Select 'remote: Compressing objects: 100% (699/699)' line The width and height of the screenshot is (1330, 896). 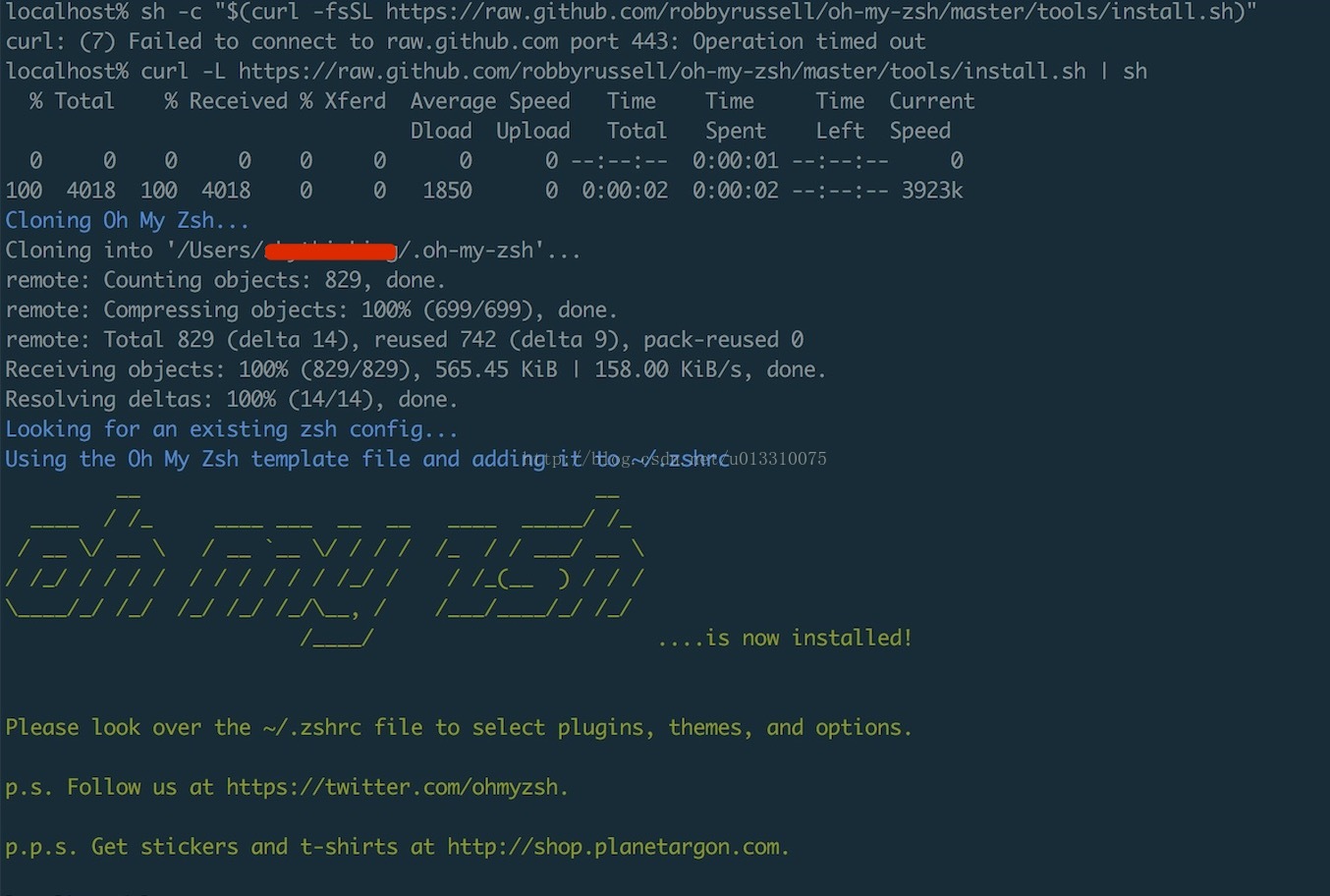pyautogui.click(x=311, y=310)
